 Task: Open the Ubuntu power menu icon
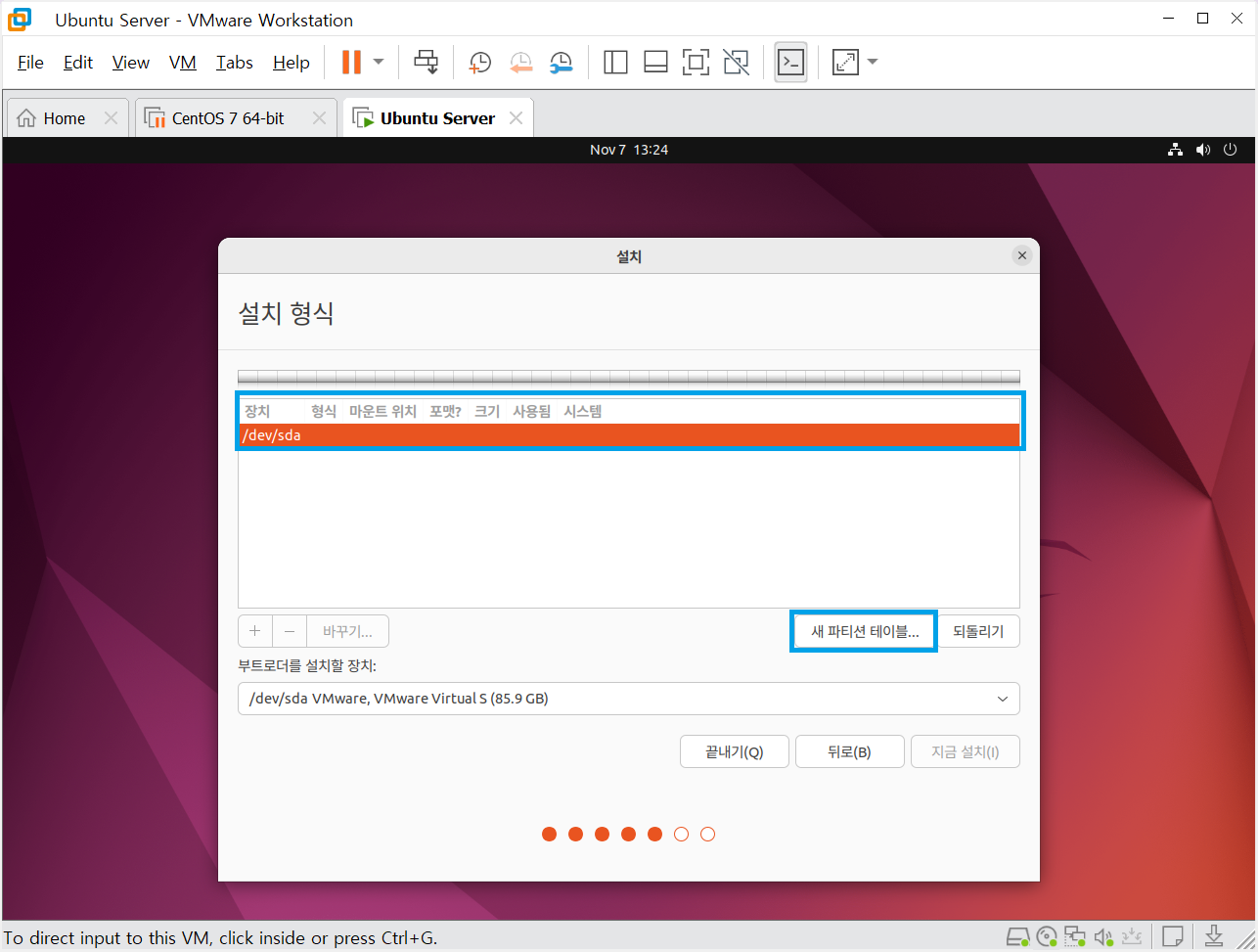tap(1231, 150)
